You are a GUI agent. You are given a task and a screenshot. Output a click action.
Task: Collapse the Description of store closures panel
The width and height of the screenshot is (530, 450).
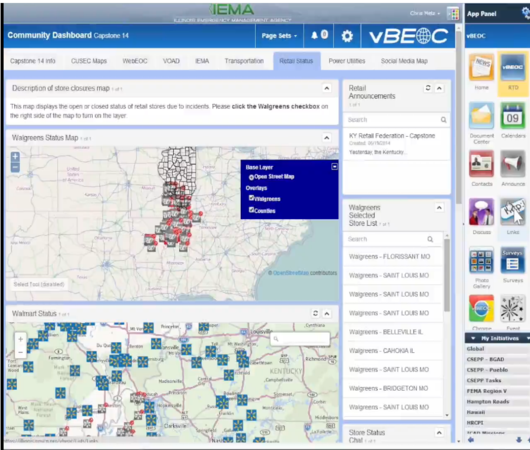327,88
